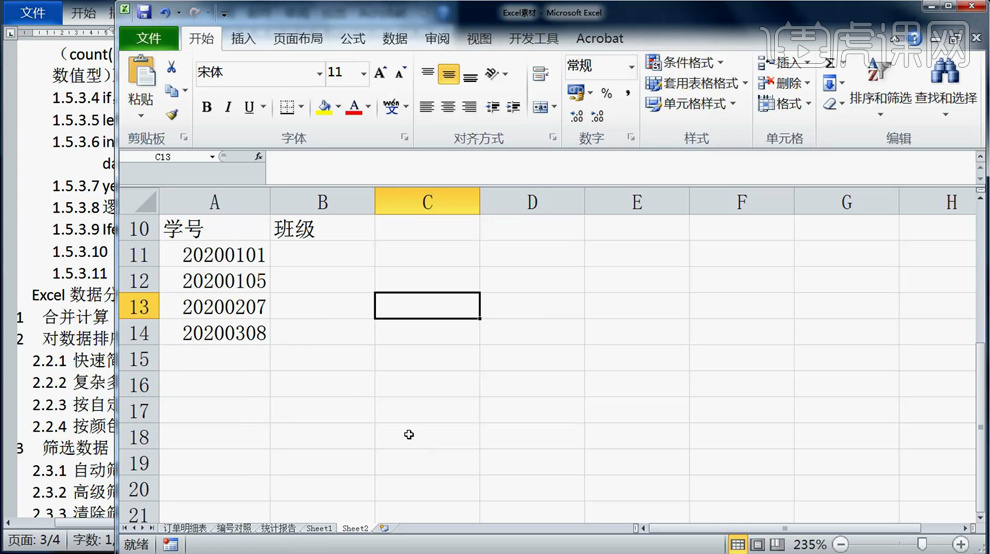The width and height of the screenshot is (990, 554).
Task: Click the Clear eraser icon
Action: (x=830, y=104)
